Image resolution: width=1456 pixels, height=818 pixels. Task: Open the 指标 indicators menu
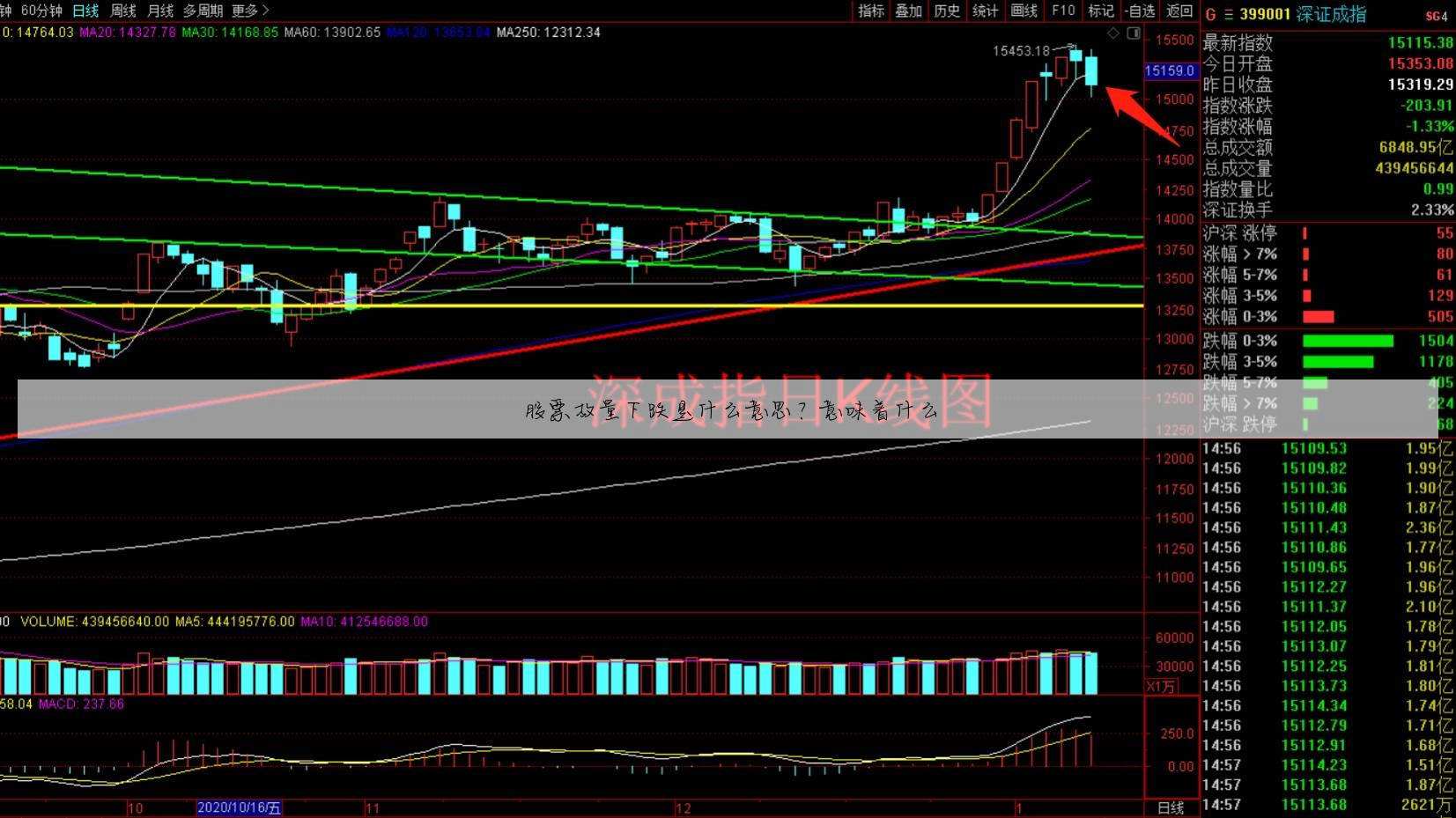click(871, 11)
